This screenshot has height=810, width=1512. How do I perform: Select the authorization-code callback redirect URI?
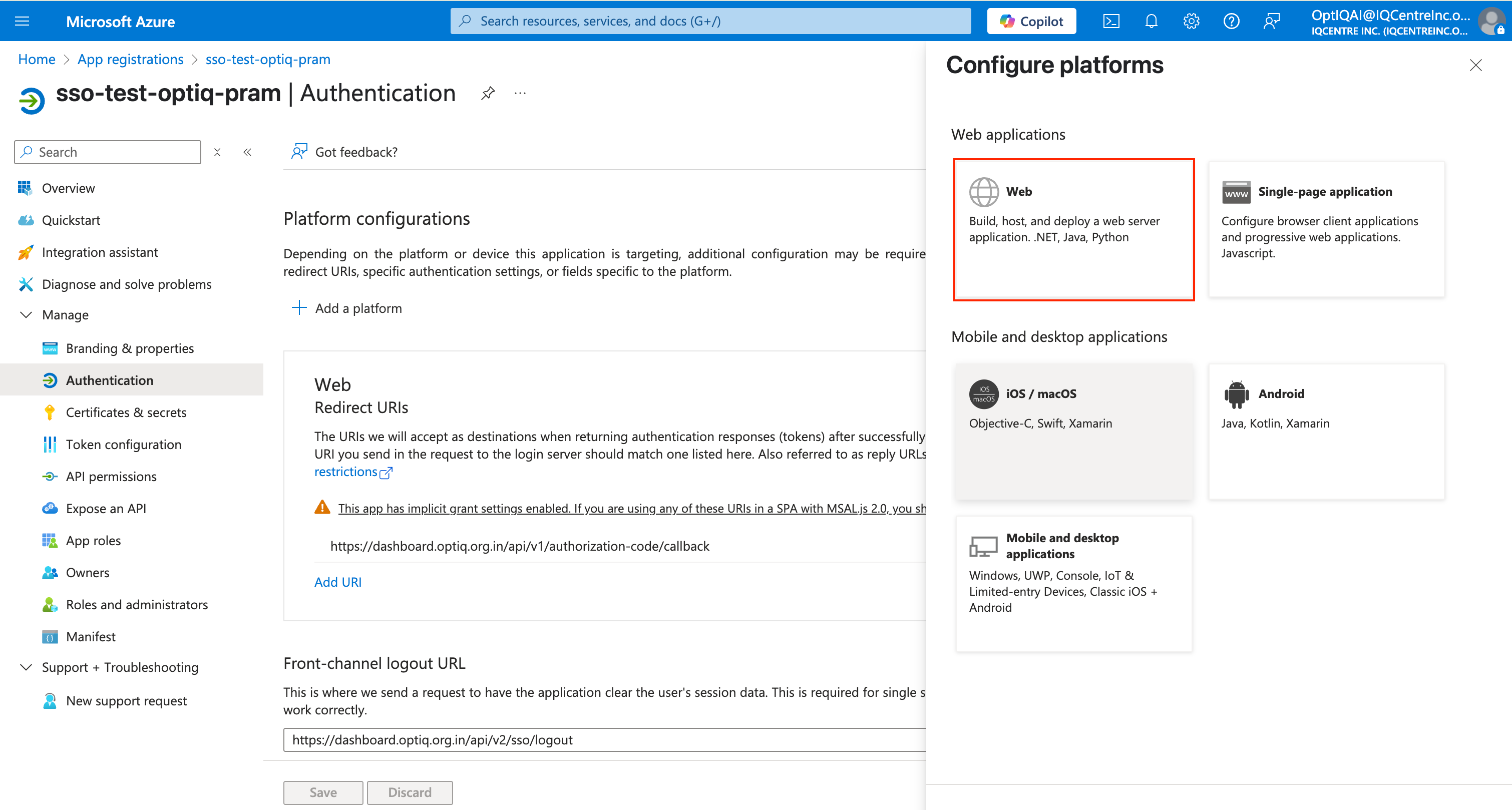point(520,546)
